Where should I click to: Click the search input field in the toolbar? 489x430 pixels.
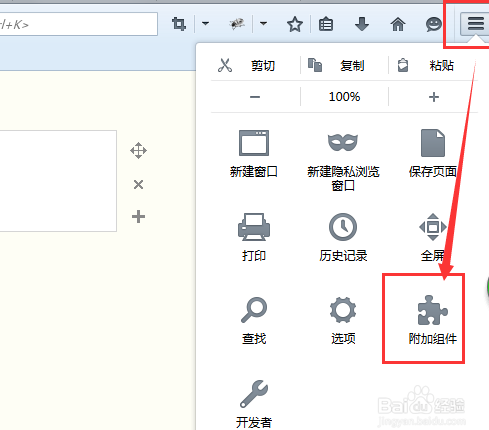[x=79, y=24]
